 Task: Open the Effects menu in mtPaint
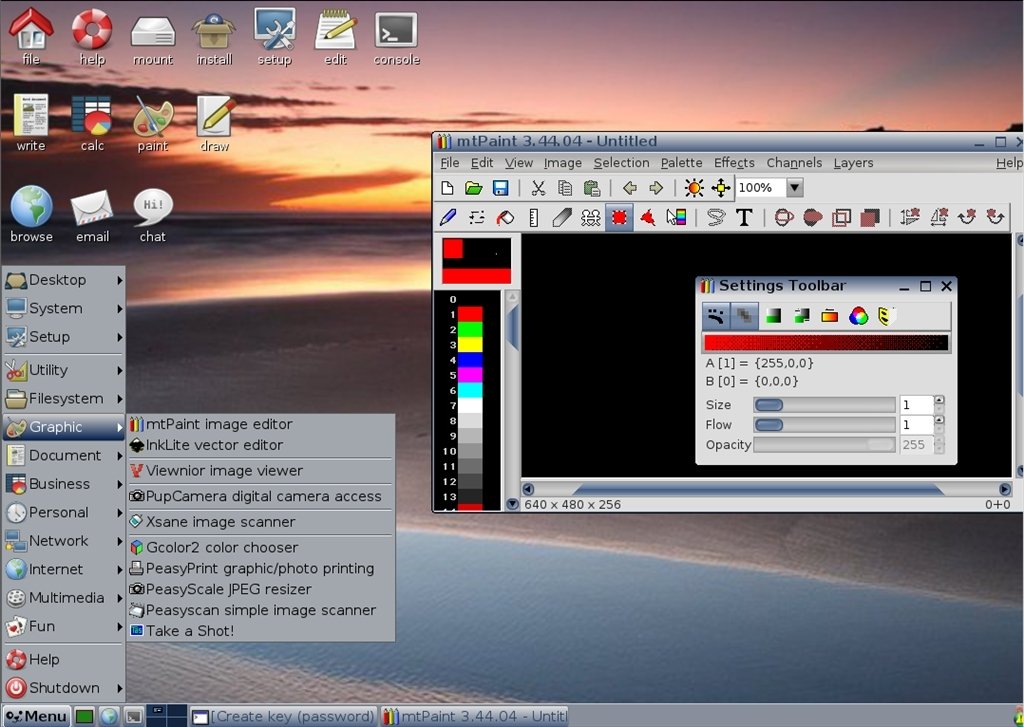733,163
